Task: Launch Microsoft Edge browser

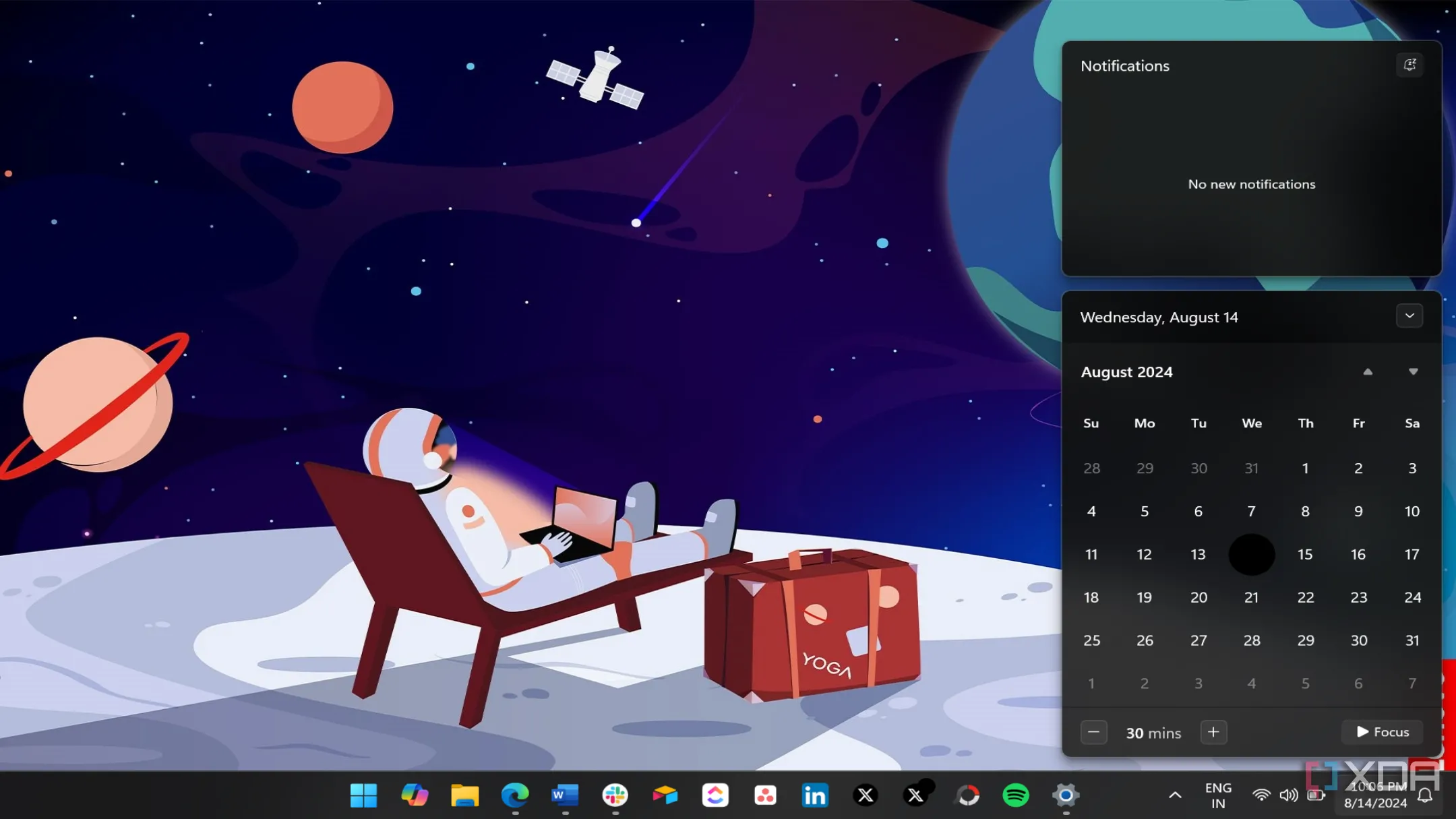Action: click(515, 795)
